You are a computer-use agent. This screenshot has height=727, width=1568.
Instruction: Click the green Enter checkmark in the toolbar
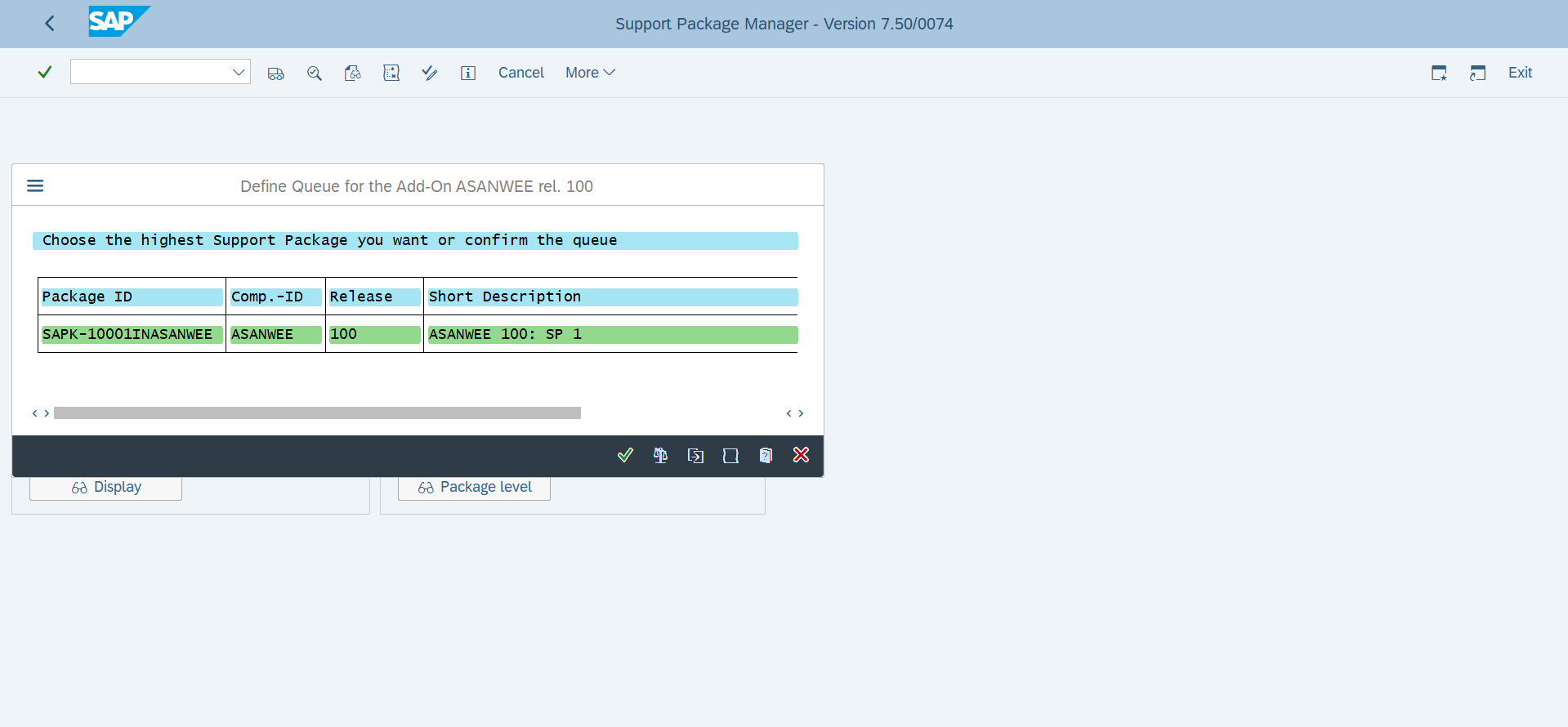click(x=45, y=73)
